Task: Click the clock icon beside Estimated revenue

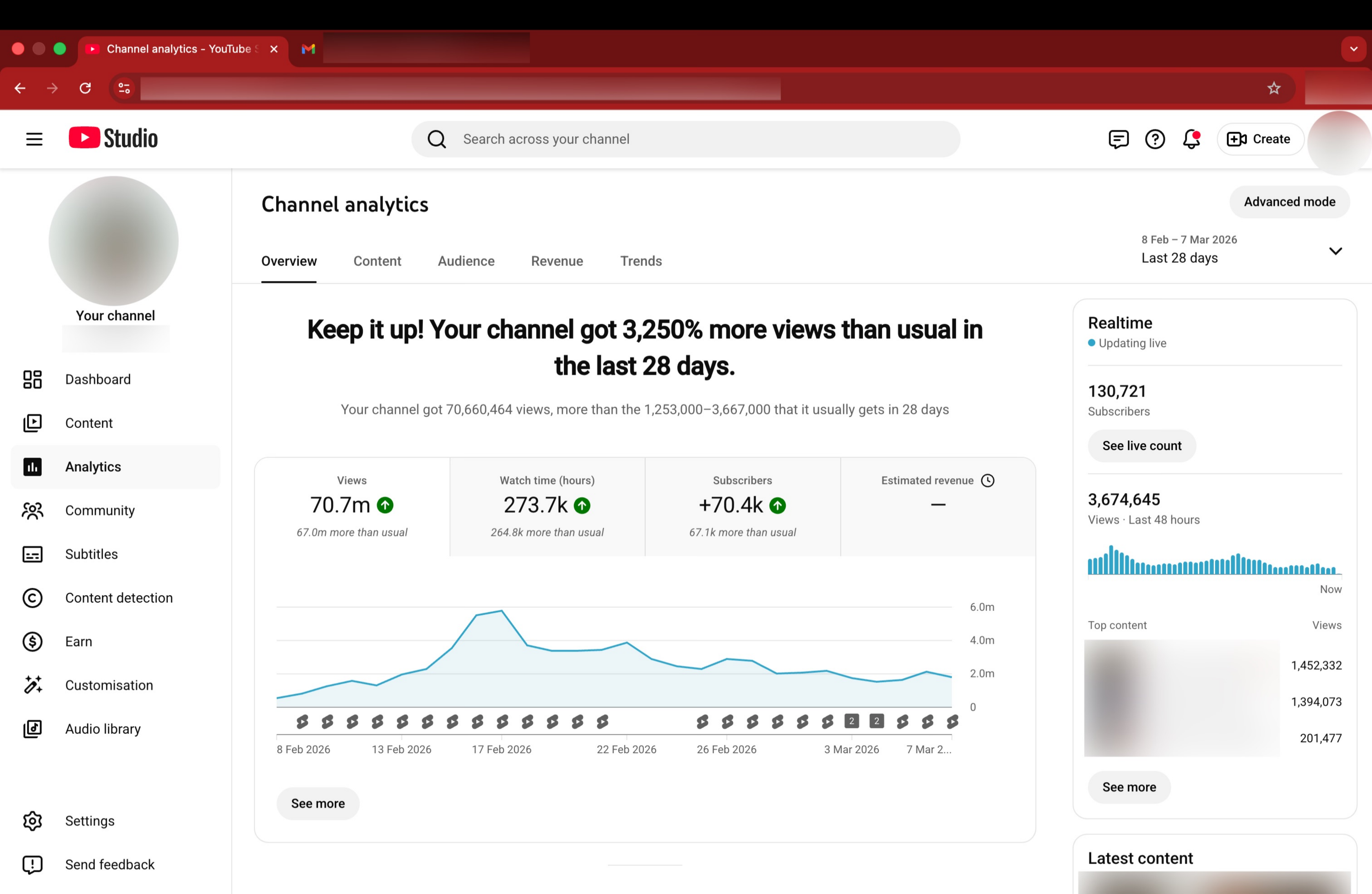Action: coord(987,481)
